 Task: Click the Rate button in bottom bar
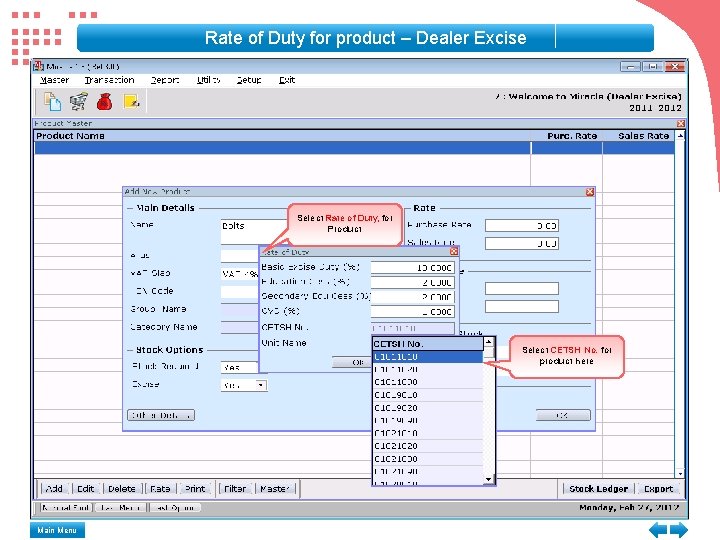coord(160,489)
